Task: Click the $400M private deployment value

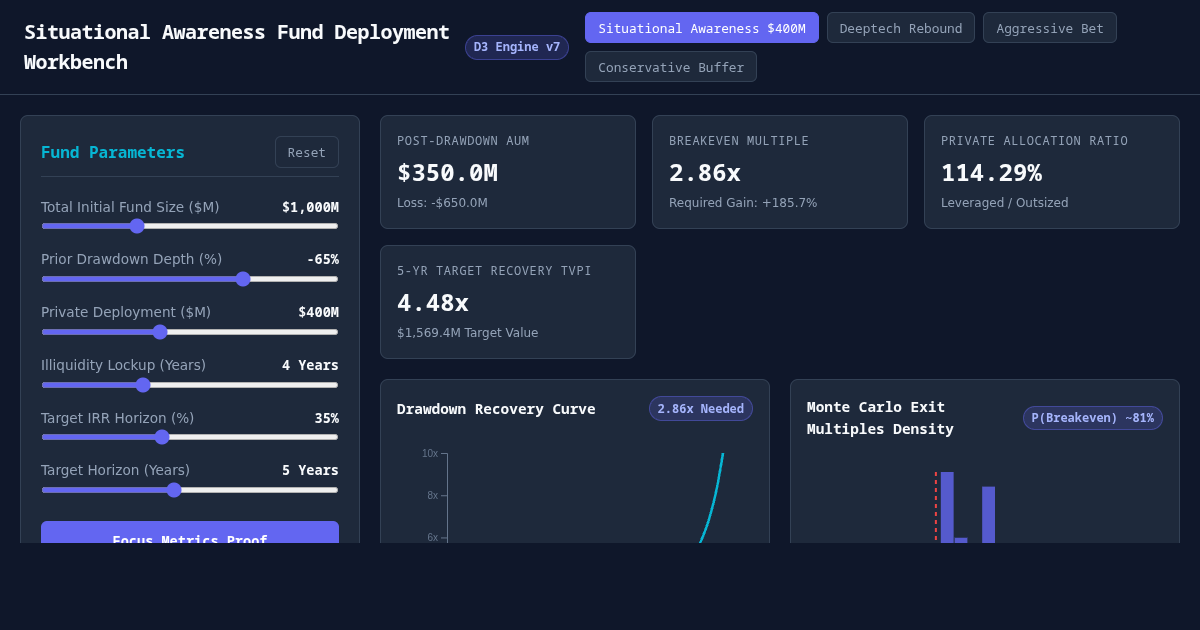Action: (x=318, y=312)
